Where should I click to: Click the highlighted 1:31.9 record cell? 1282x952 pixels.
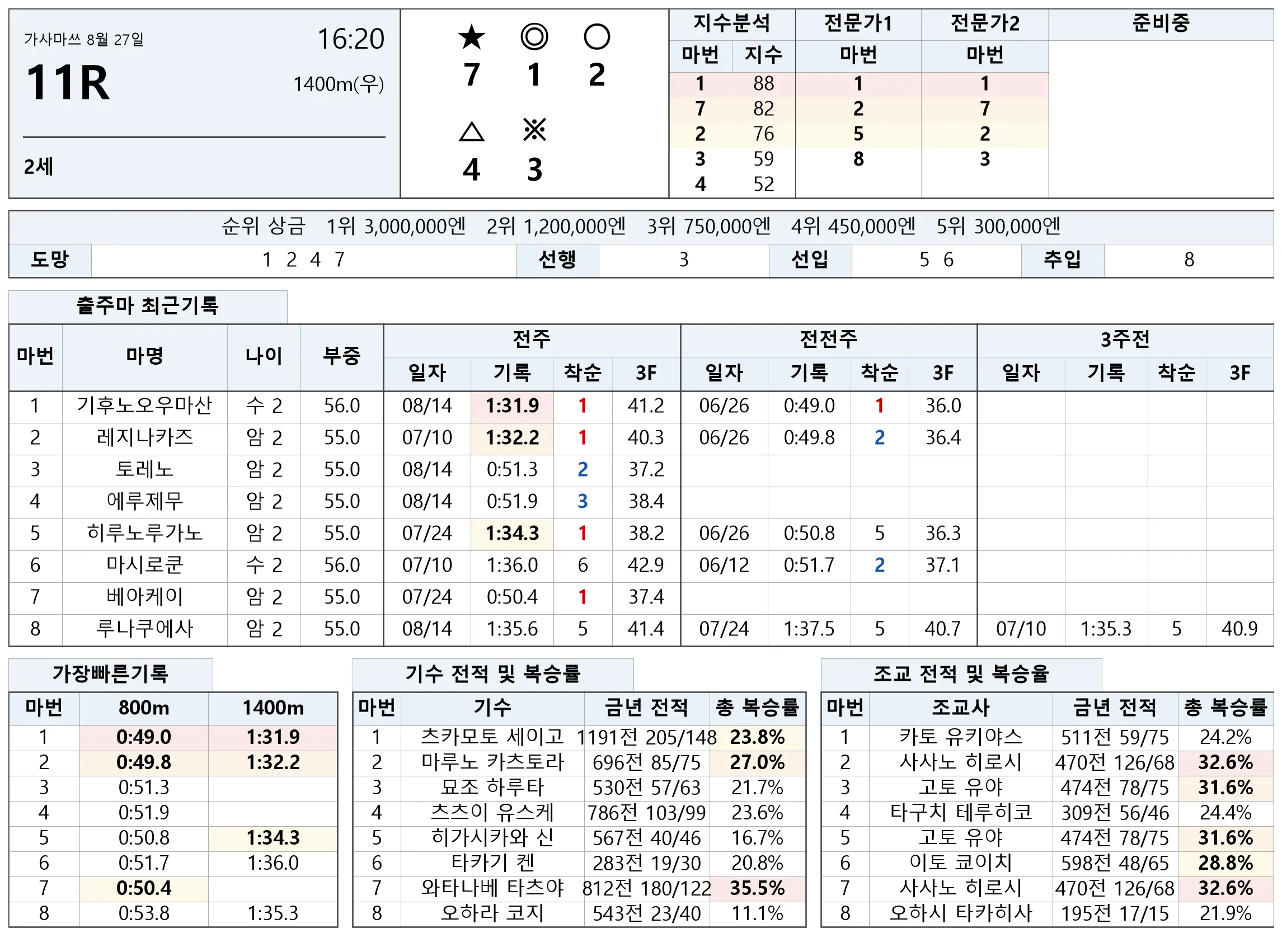(512, 406)
